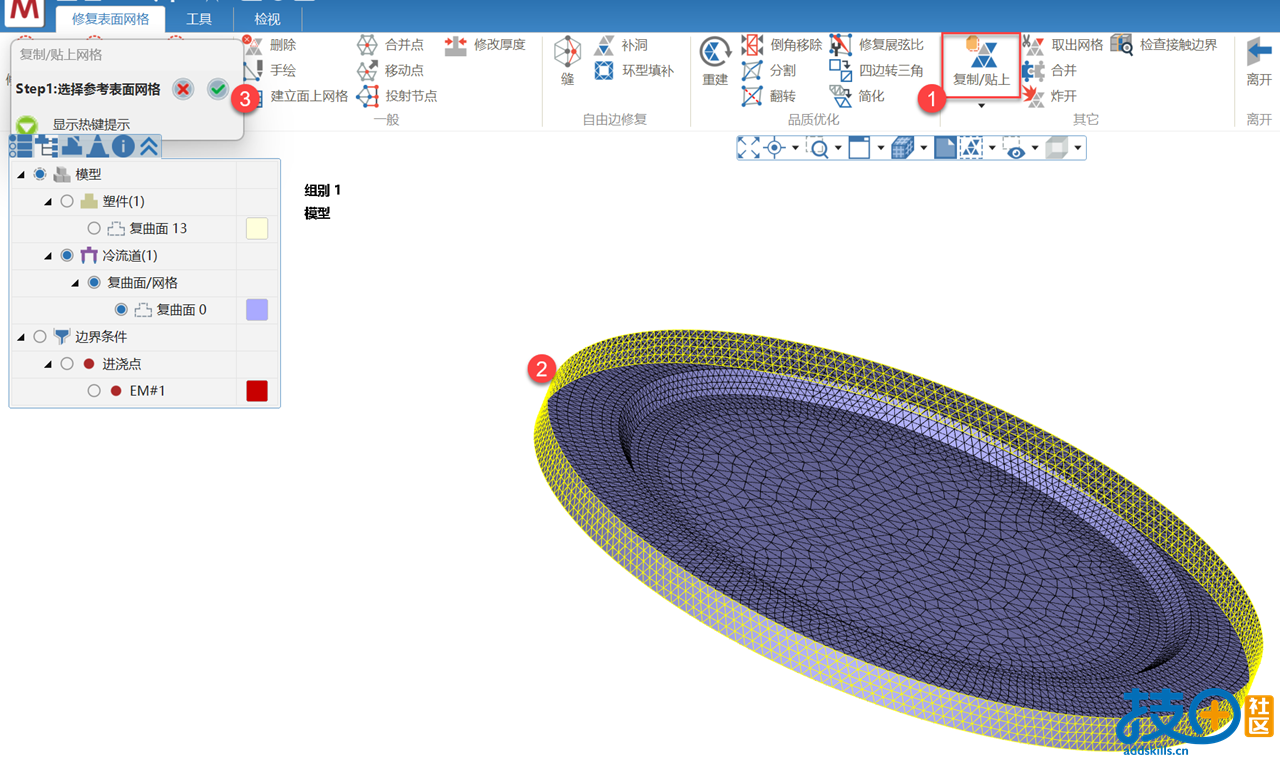Select 四边转三角 (quad to triangle) tool
This screenshot has height=762, width=1280.
[x=877, y=71]
